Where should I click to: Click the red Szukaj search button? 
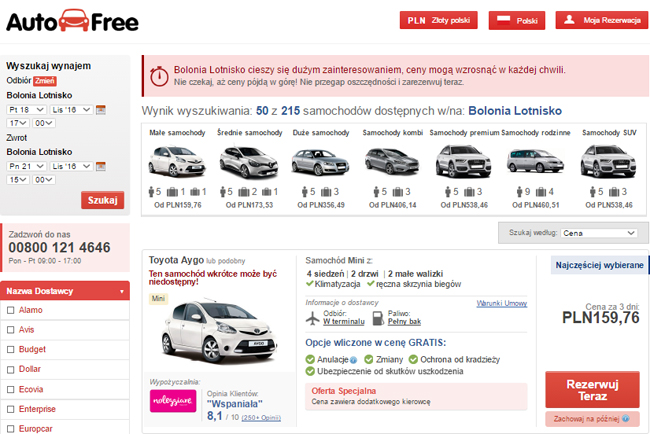coord(102,200)
